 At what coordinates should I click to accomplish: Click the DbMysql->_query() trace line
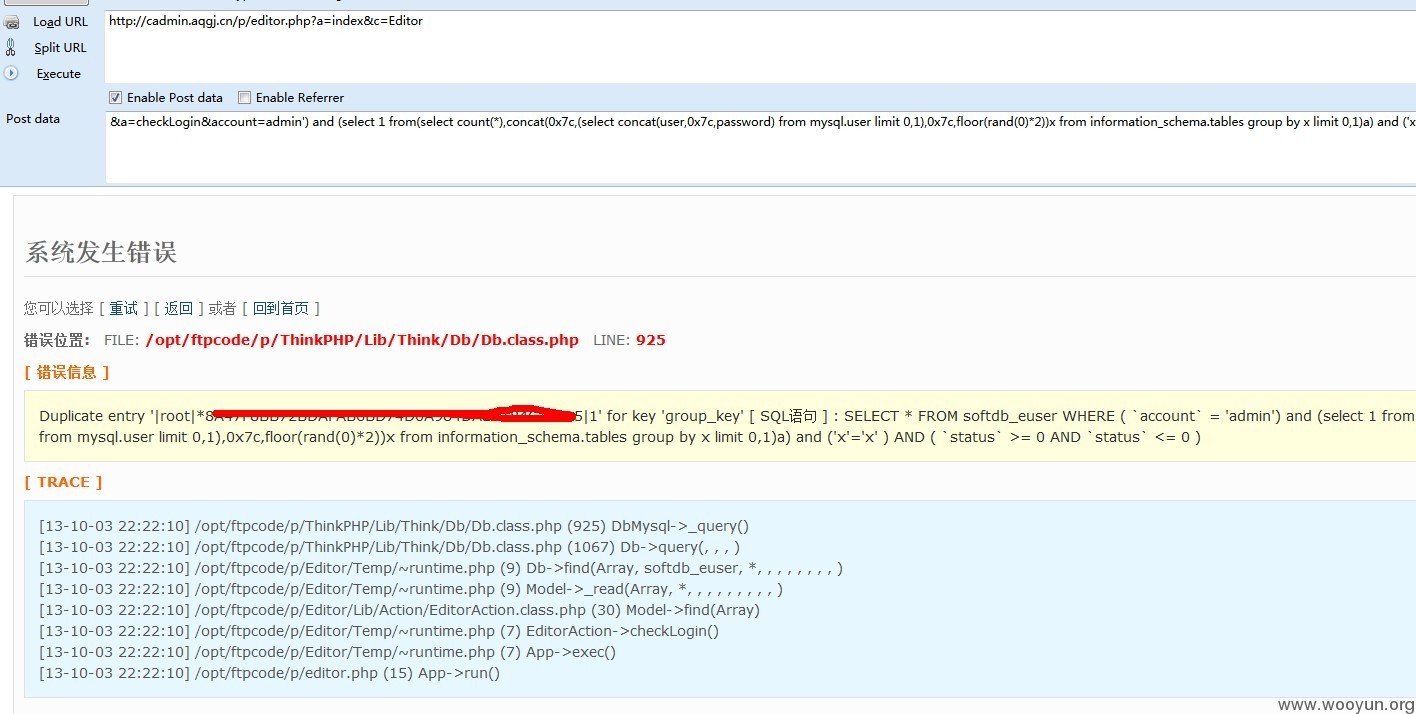(394, 526)
